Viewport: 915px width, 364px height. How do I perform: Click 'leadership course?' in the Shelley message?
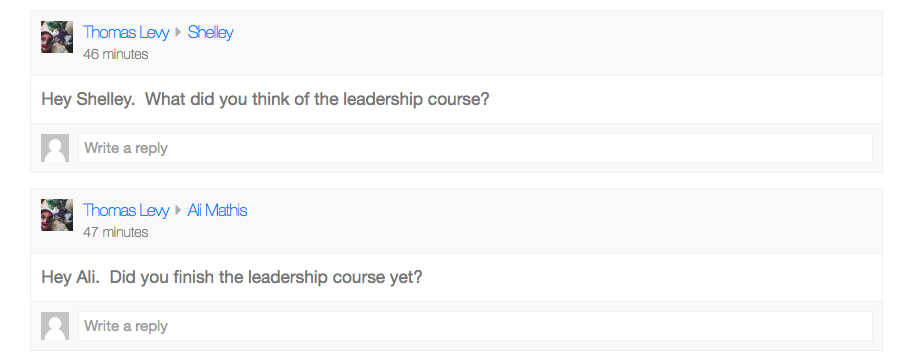416,99
